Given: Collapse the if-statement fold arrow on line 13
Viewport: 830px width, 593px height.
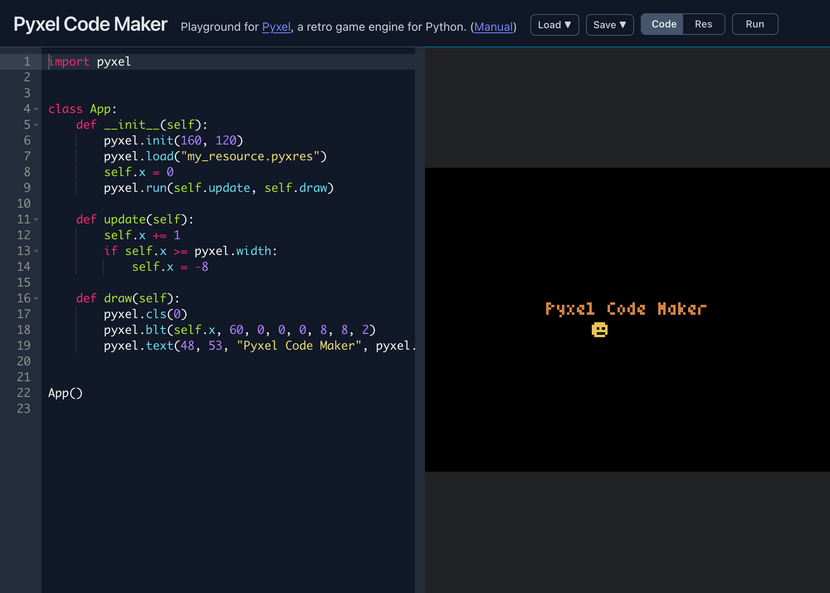Looking at the screenshot, I should coord(36,251).
